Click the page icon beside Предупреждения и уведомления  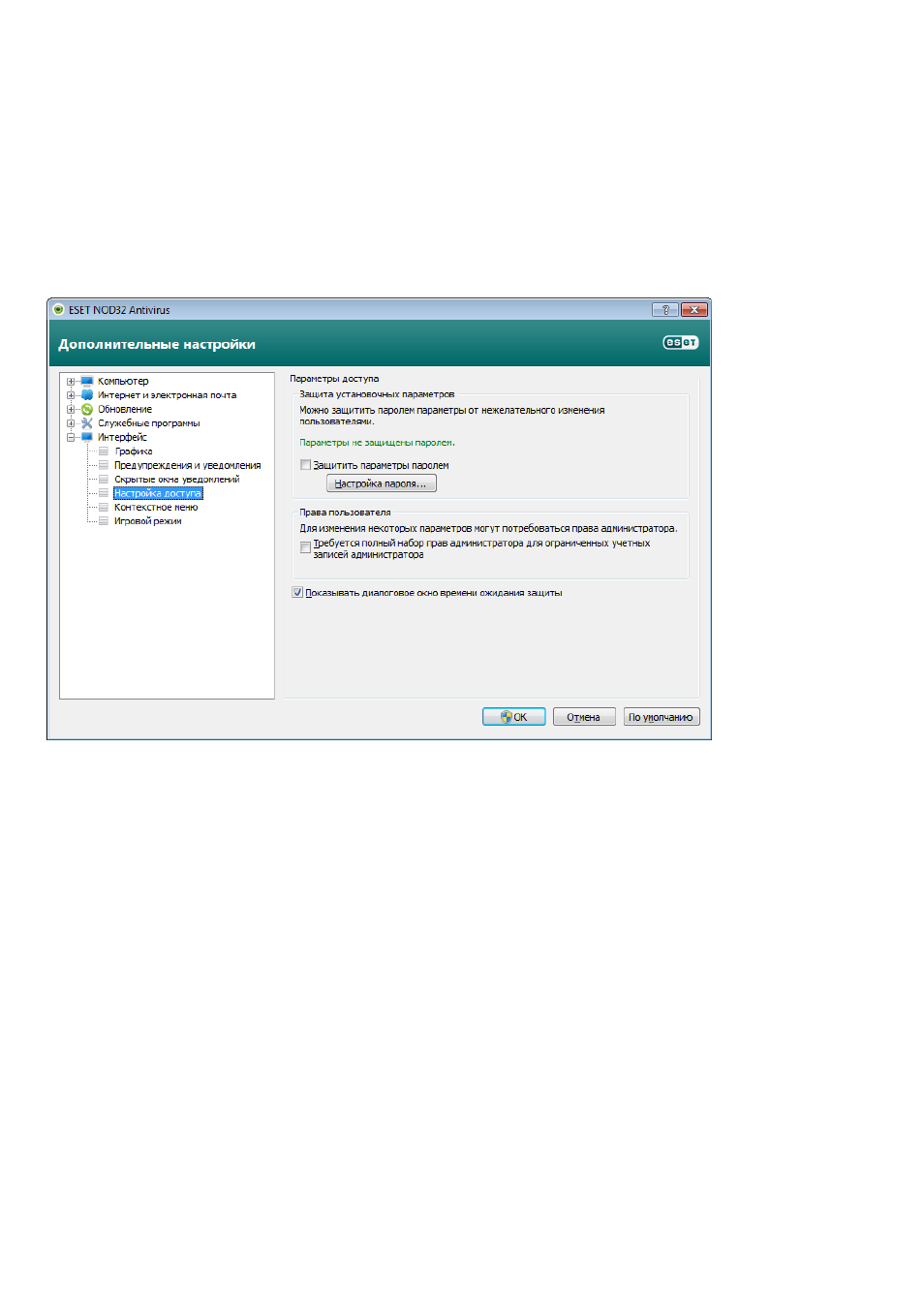[x=104, y=465]
